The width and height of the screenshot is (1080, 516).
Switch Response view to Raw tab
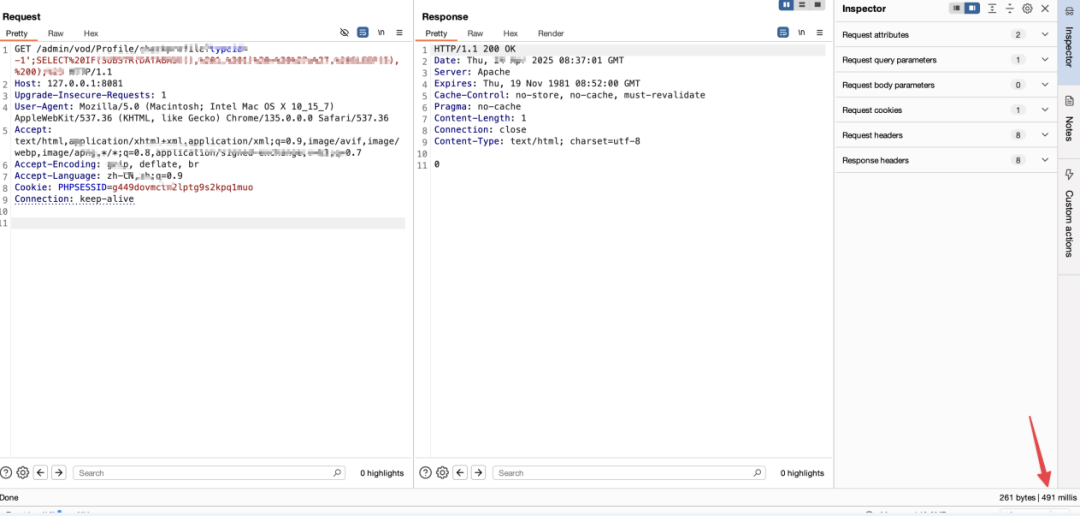(x=475, y=33)
